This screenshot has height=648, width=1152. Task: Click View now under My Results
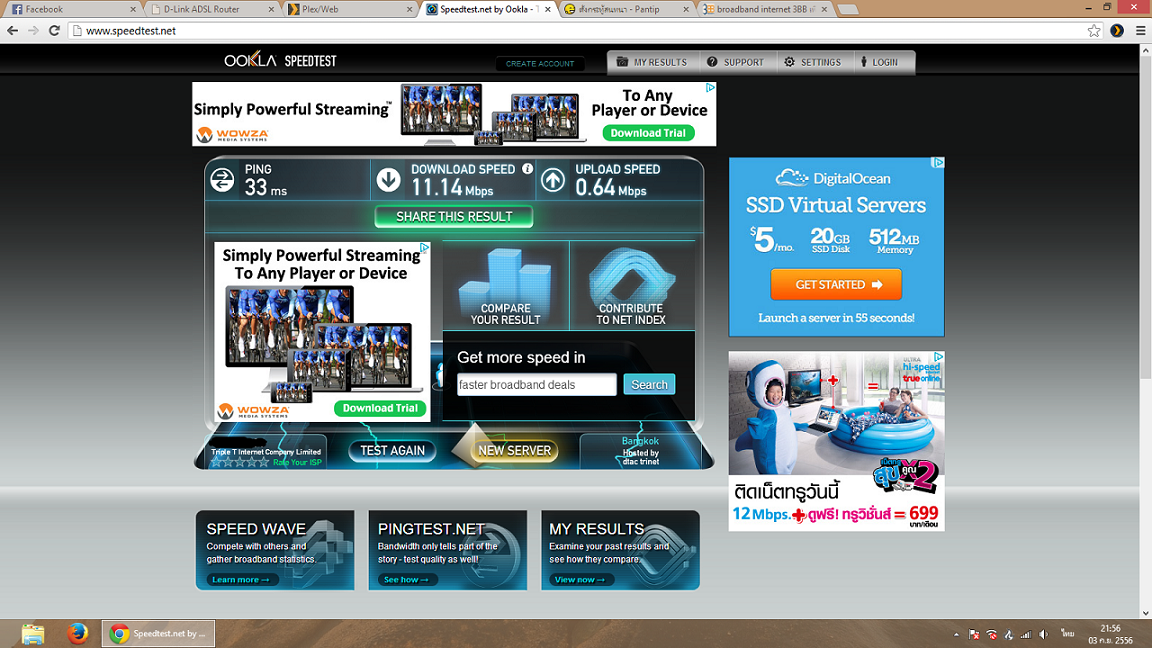point(580,580)
